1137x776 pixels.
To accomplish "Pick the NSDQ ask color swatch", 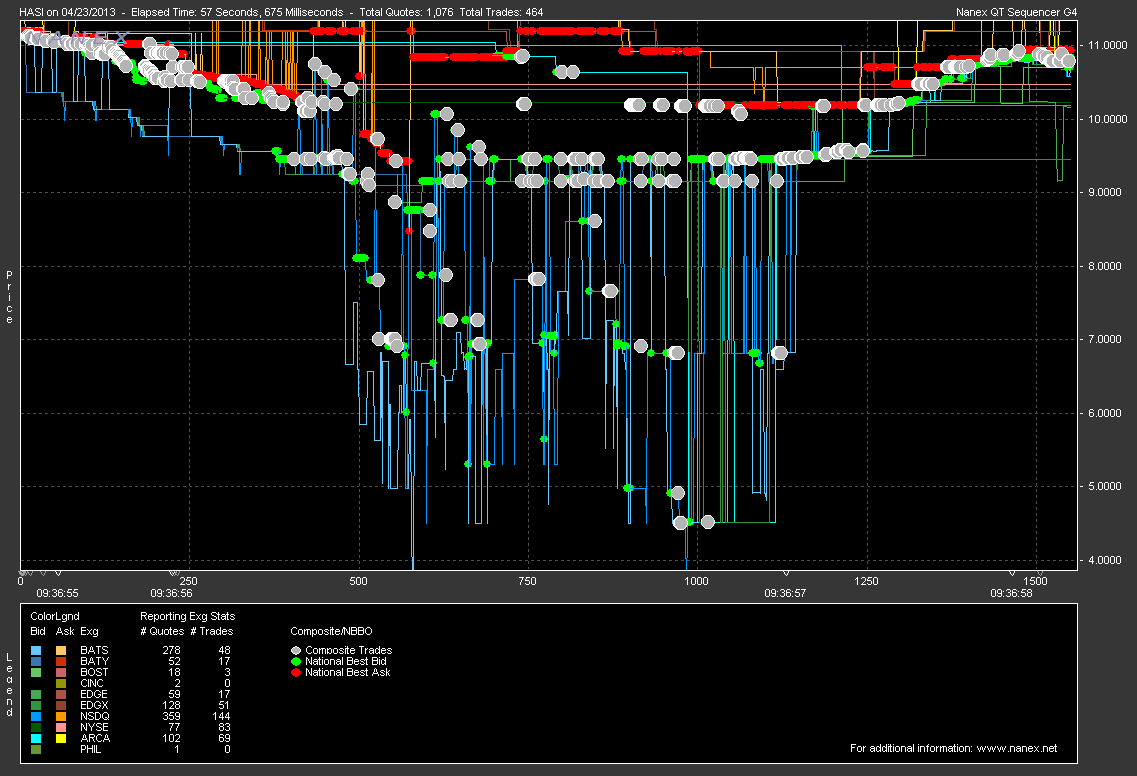I will (61, 717).
